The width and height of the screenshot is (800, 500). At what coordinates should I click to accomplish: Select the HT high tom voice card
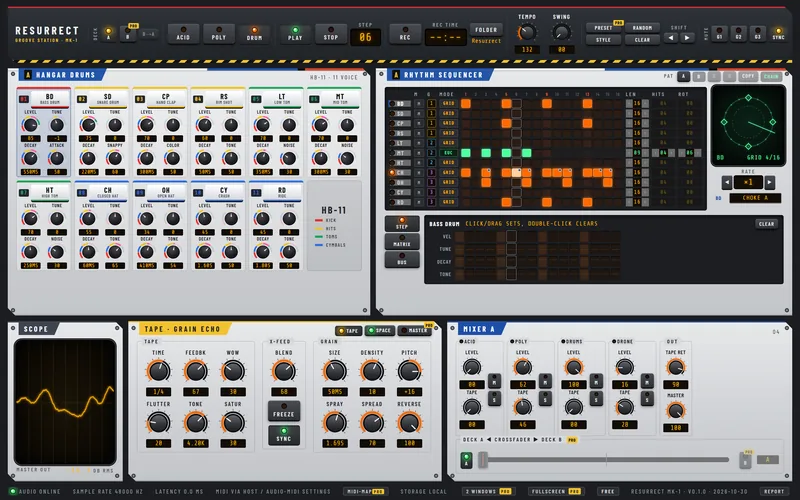(x=43, y=226)
